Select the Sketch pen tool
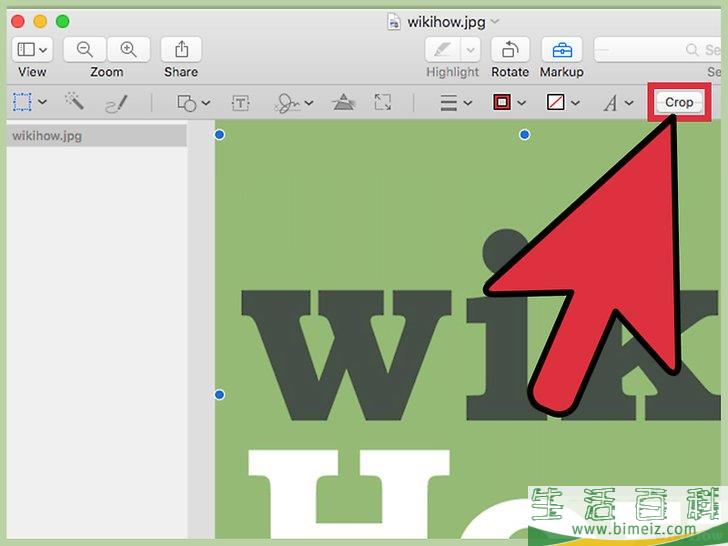This screenshot has height=546, width=728. (116, 104)
